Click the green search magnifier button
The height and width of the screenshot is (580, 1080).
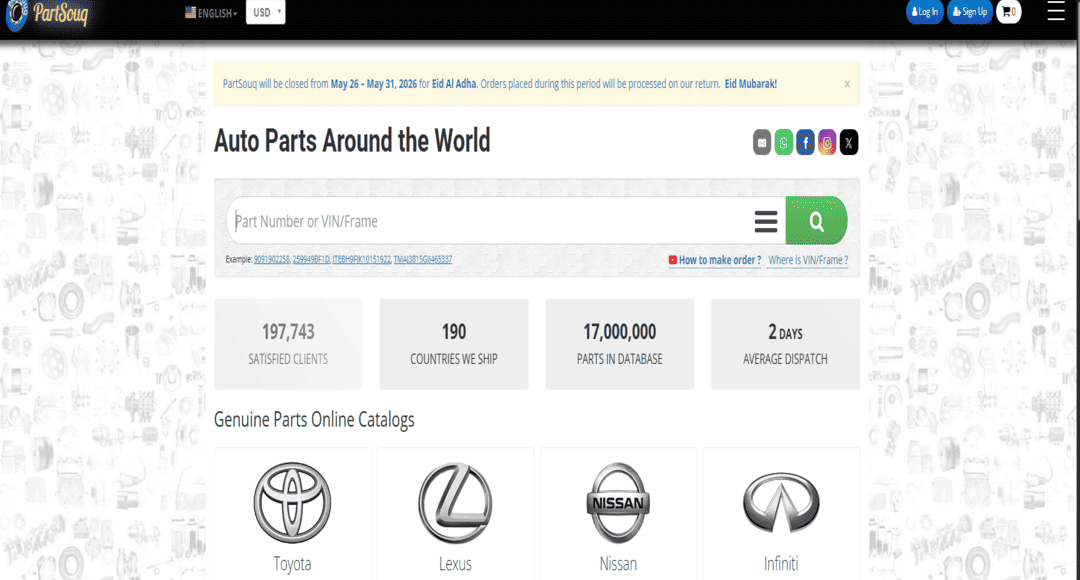coord(816,220)
